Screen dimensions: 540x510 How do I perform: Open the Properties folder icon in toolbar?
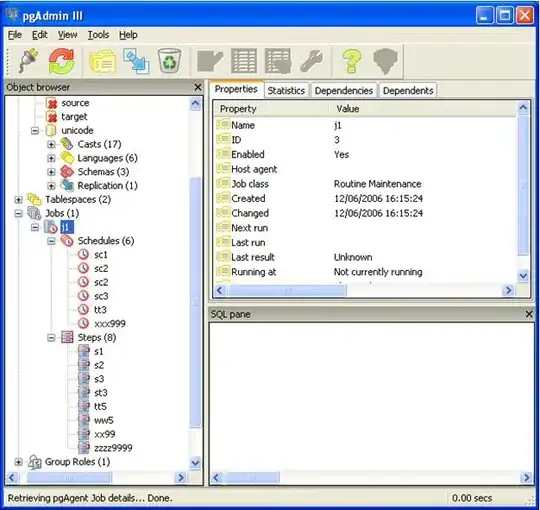pos(102,62)
